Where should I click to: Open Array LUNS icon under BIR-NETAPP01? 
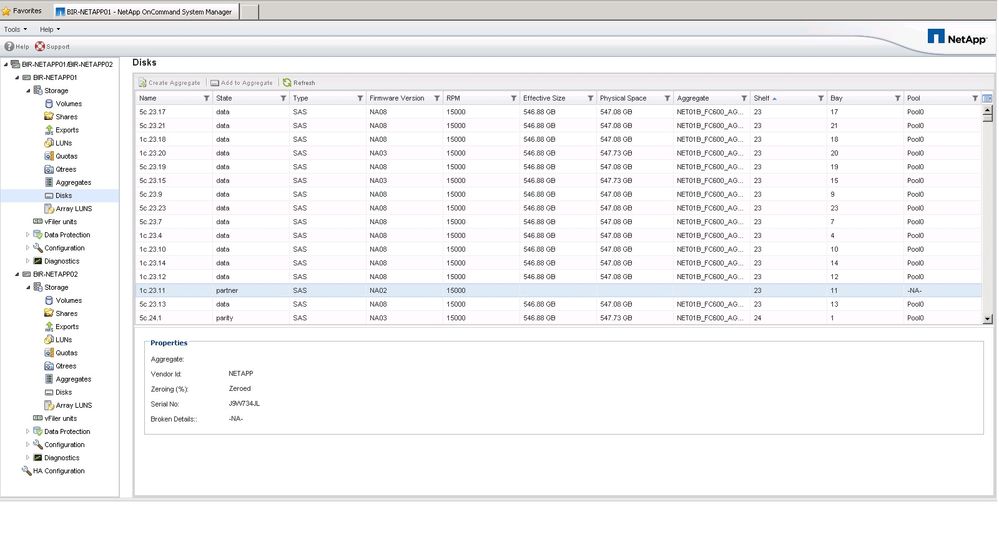pos(49,208)
